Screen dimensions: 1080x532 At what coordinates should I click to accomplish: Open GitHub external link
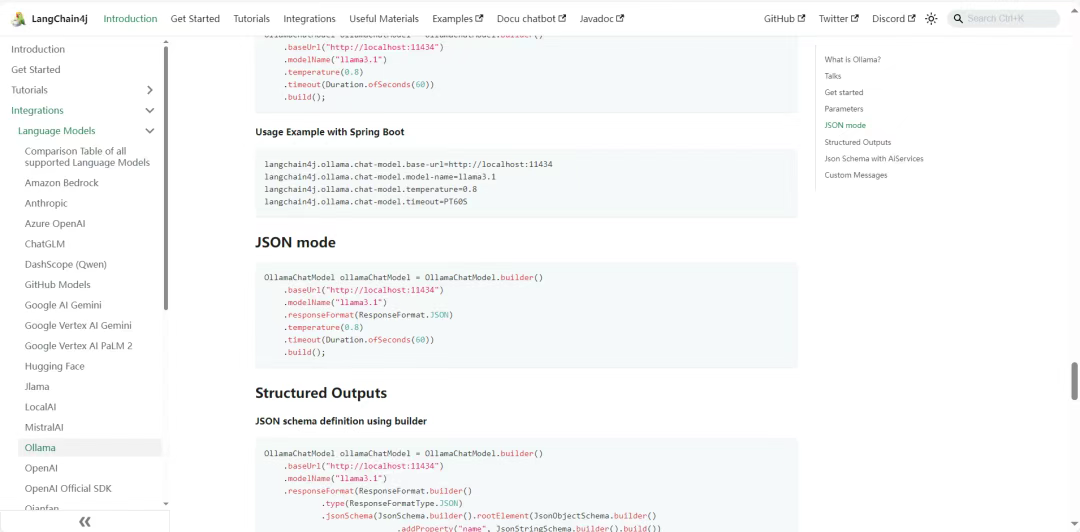[x=785, y=19]
